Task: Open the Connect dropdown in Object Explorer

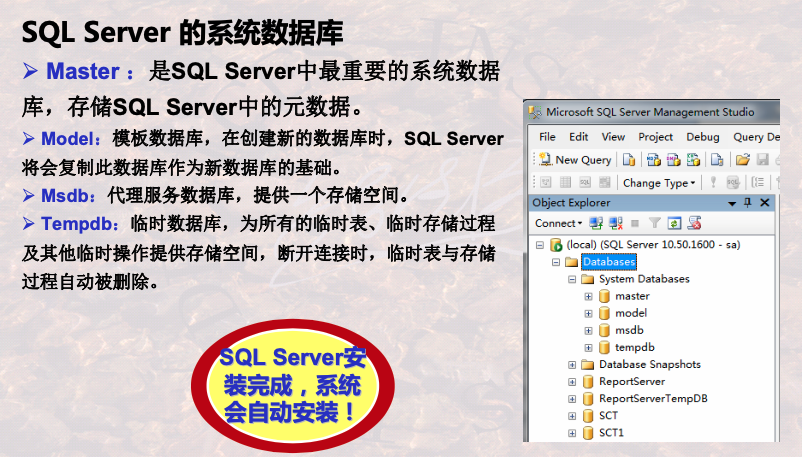Action: (x=558, y=223)
